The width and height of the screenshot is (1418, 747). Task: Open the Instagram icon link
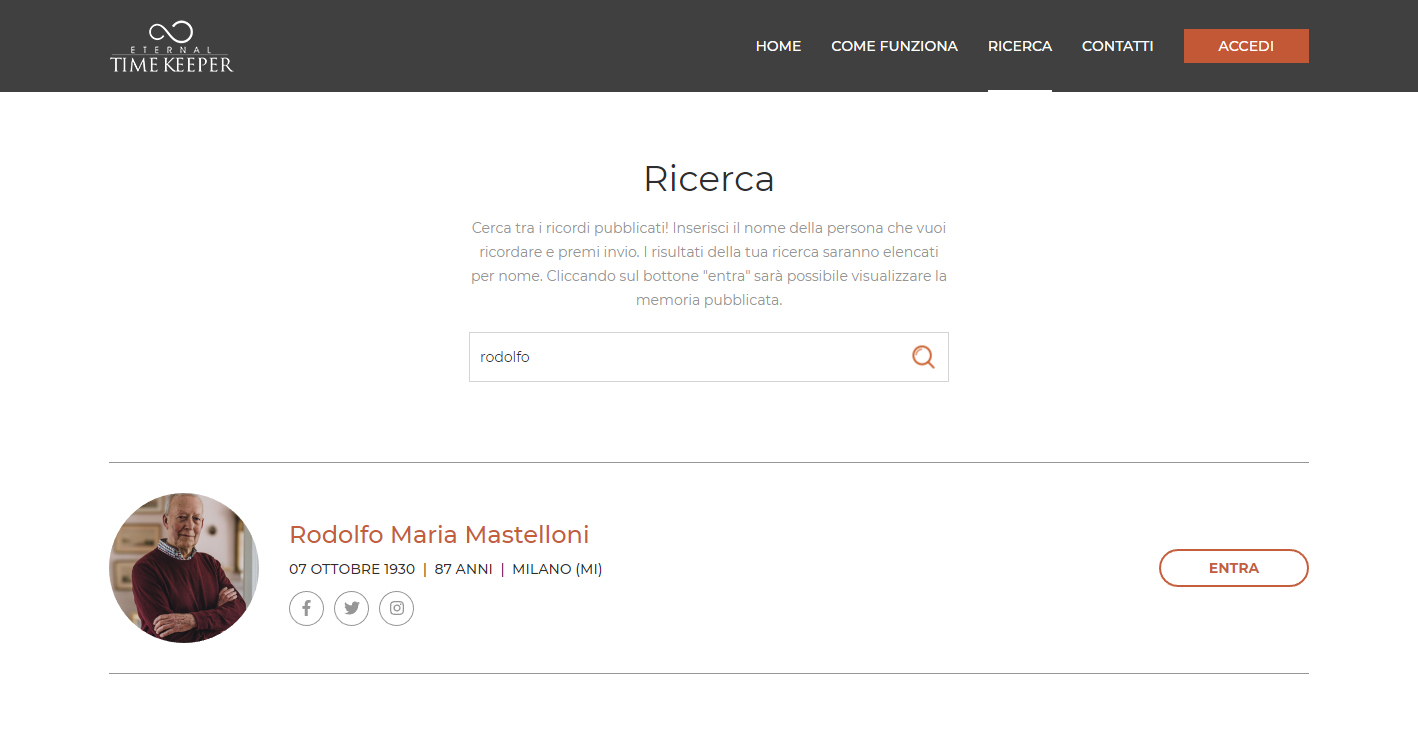click(396, 608)
